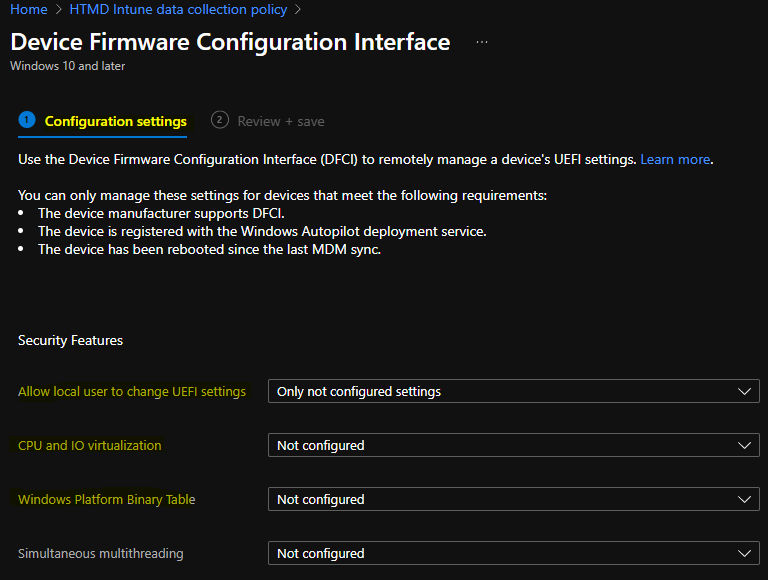Image resolution: width=768 pixels, height=580 pixels.
Task: Open Simultaneous multithreading dropdown
Action: pyautogui.click(x=514, y=553)
